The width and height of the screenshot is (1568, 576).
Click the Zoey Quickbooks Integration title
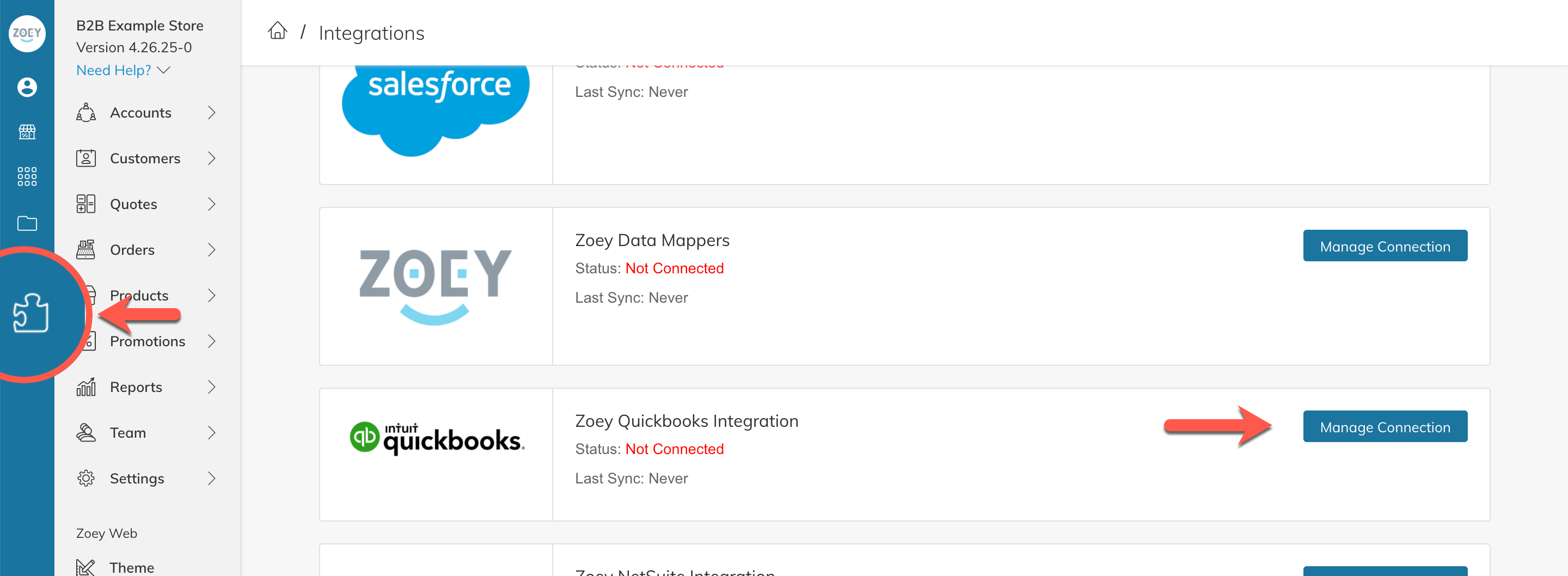(x=687, y=421)
